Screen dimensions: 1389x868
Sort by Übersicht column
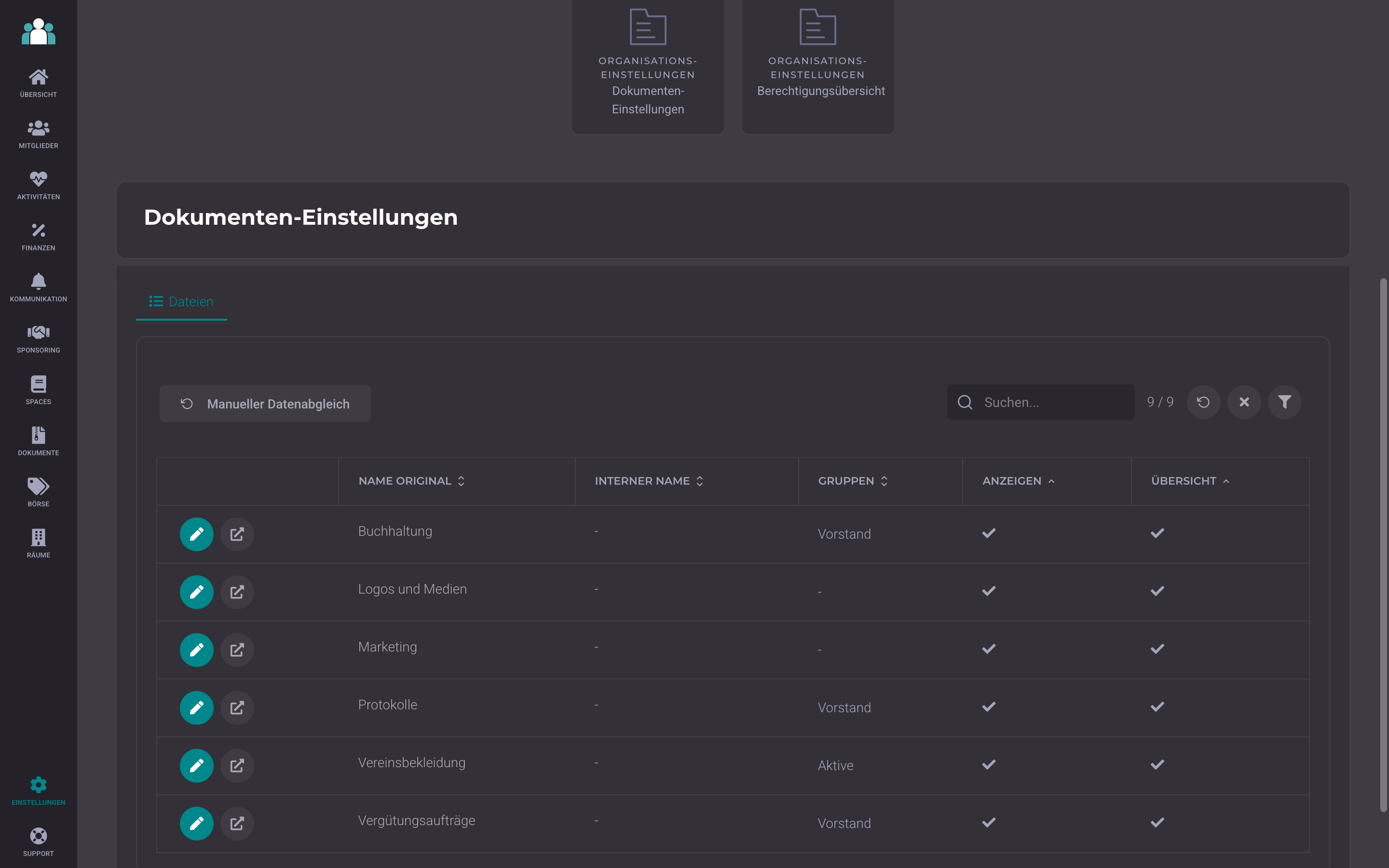[x=1190, y=481]
